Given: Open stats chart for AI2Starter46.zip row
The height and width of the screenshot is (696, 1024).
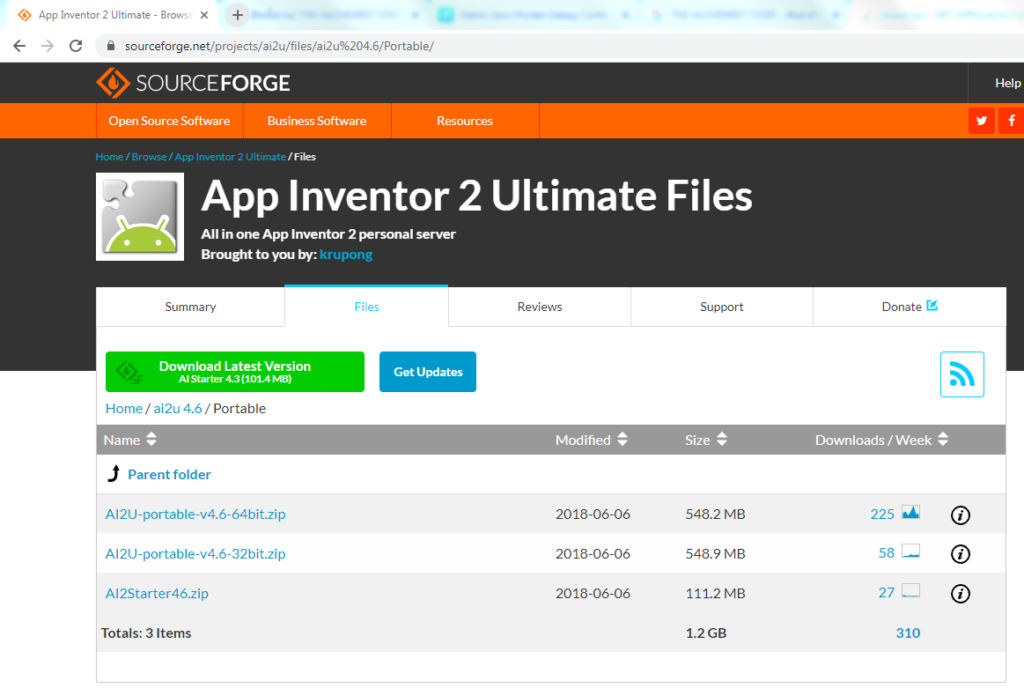Looking at the screenshot, I should pos(911,591).
